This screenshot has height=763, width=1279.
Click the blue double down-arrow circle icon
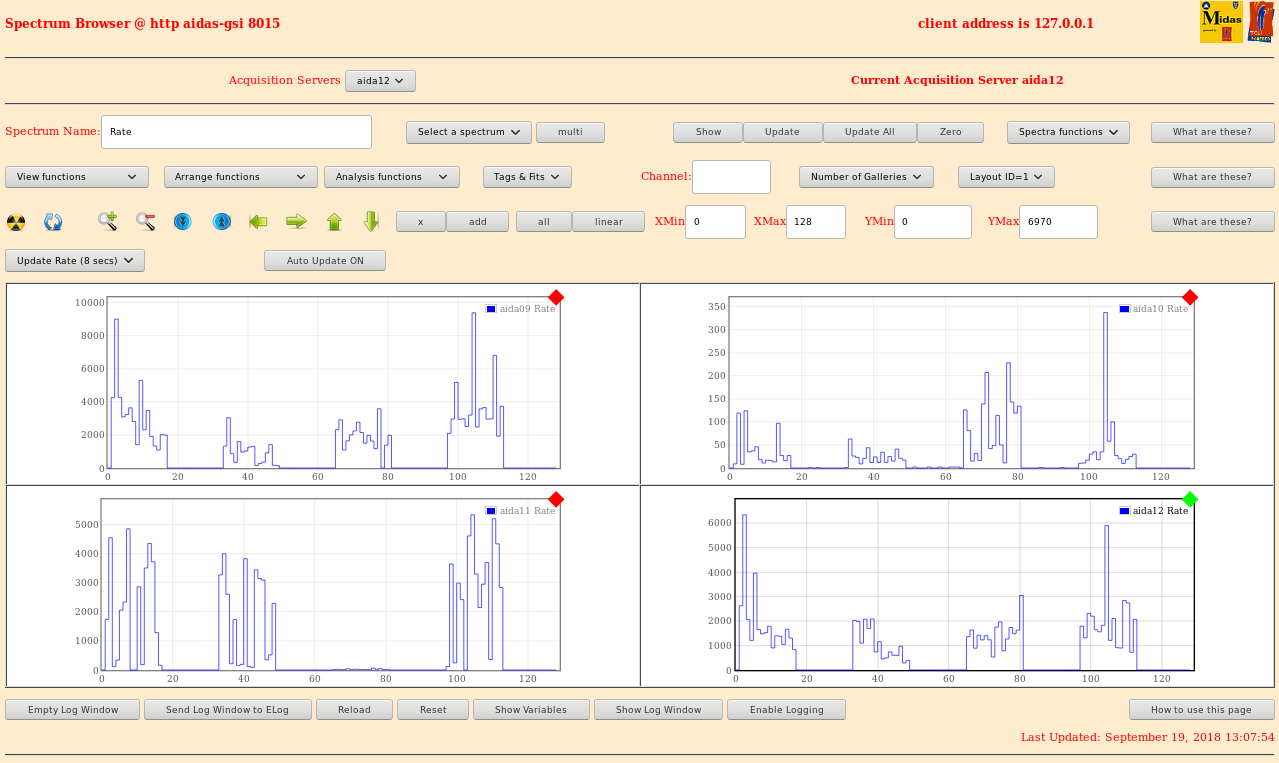[182, 221]
